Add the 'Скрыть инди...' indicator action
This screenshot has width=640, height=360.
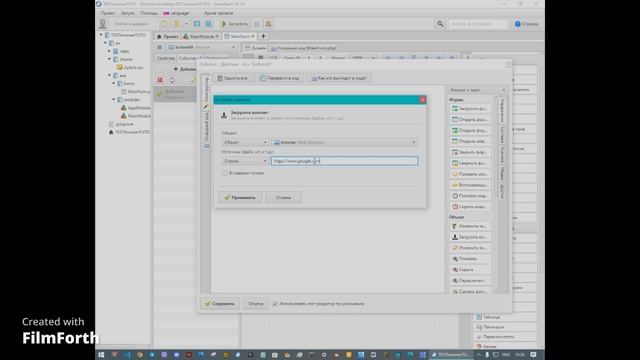(470, 207)
